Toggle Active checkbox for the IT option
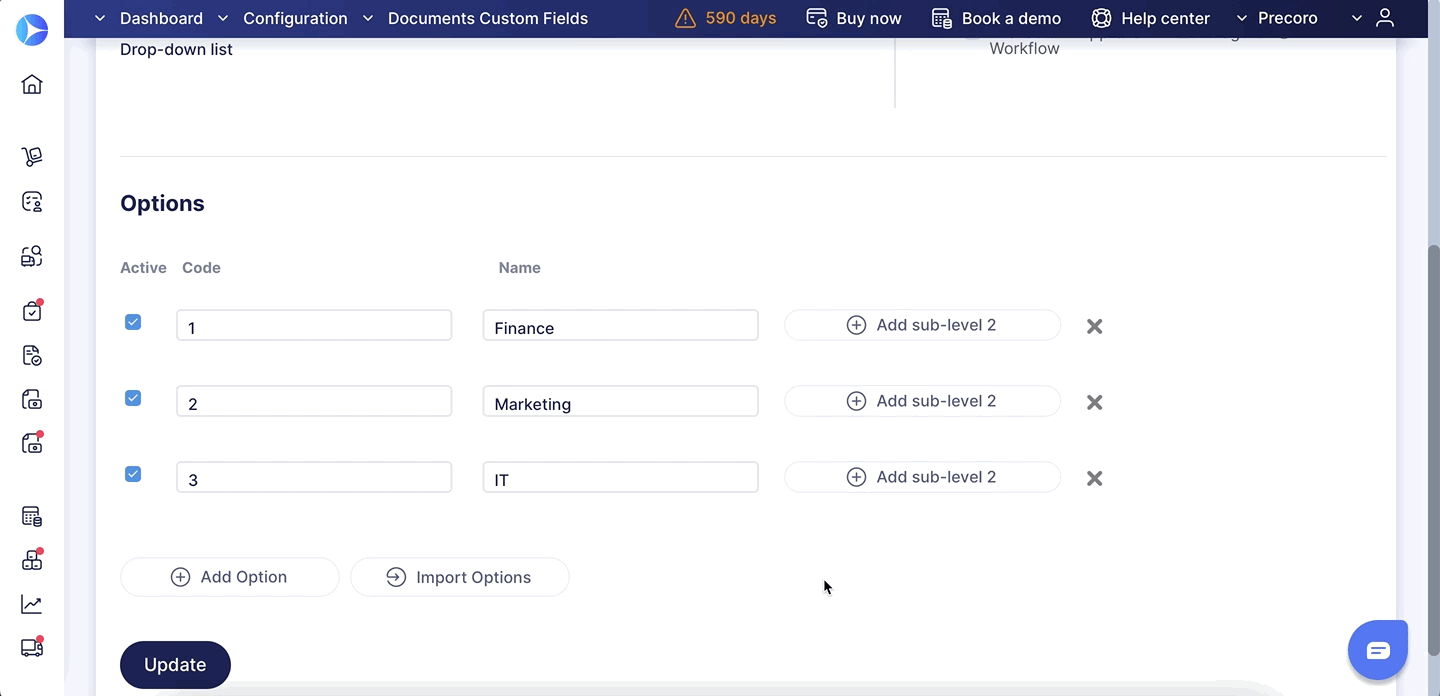 [133, 474]
